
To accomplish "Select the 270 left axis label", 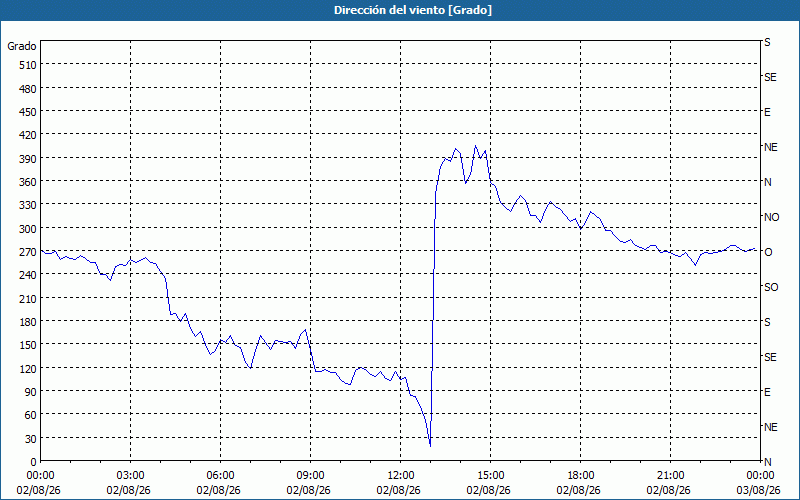I will (28, 252).
